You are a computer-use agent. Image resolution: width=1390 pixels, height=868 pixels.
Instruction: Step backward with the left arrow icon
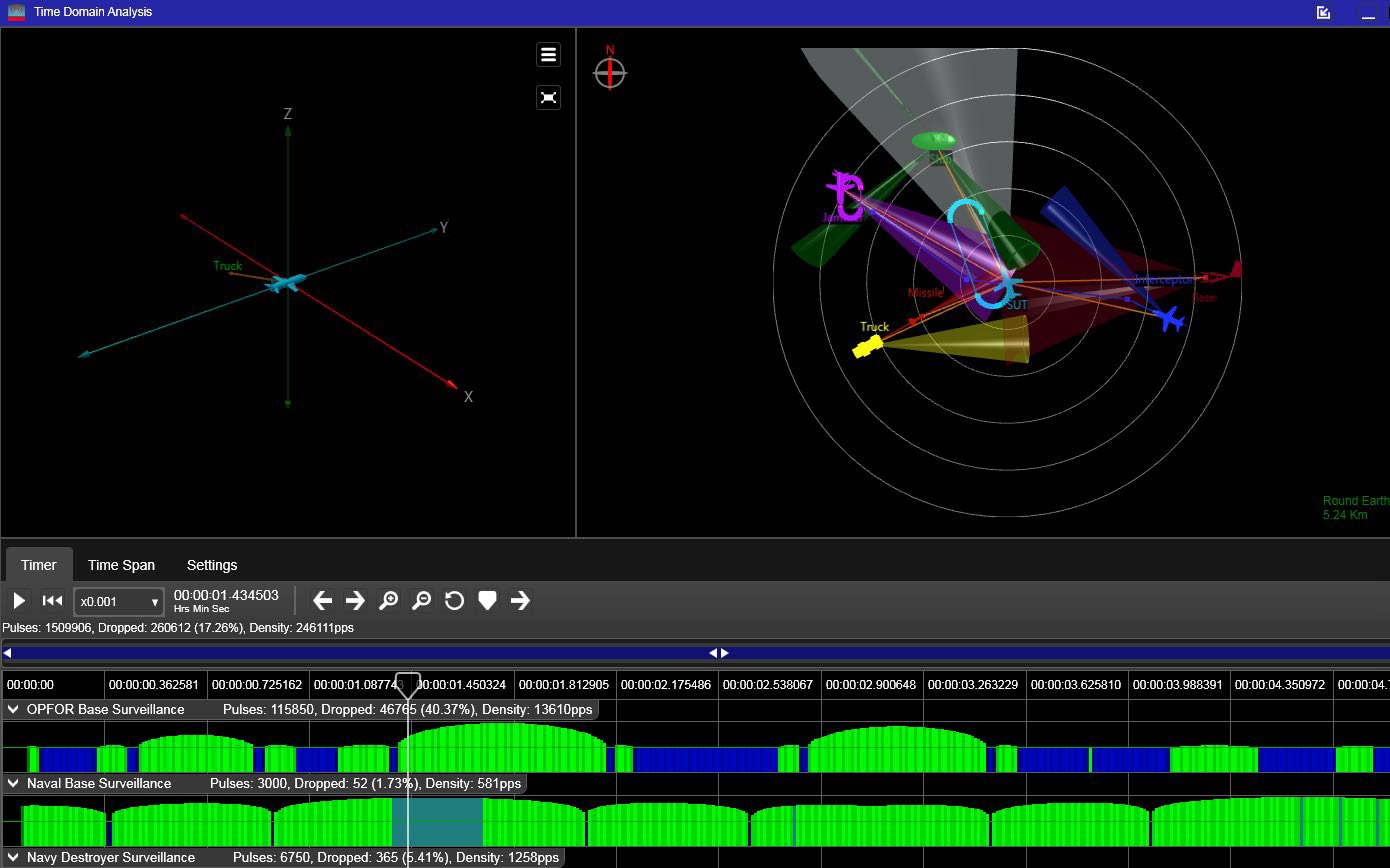click(x=322, y=601)
